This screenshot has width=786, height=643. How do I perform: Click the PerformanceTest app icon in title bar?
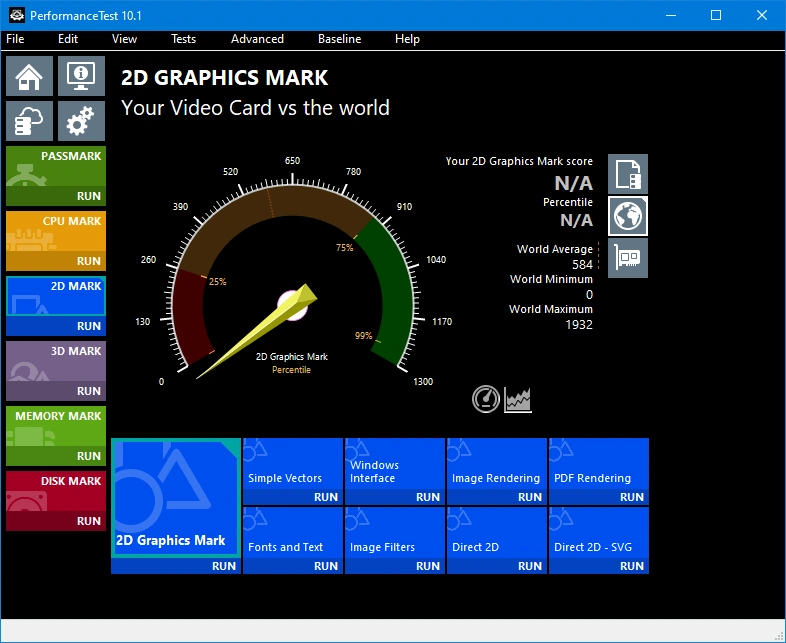(x=17, y=16)
